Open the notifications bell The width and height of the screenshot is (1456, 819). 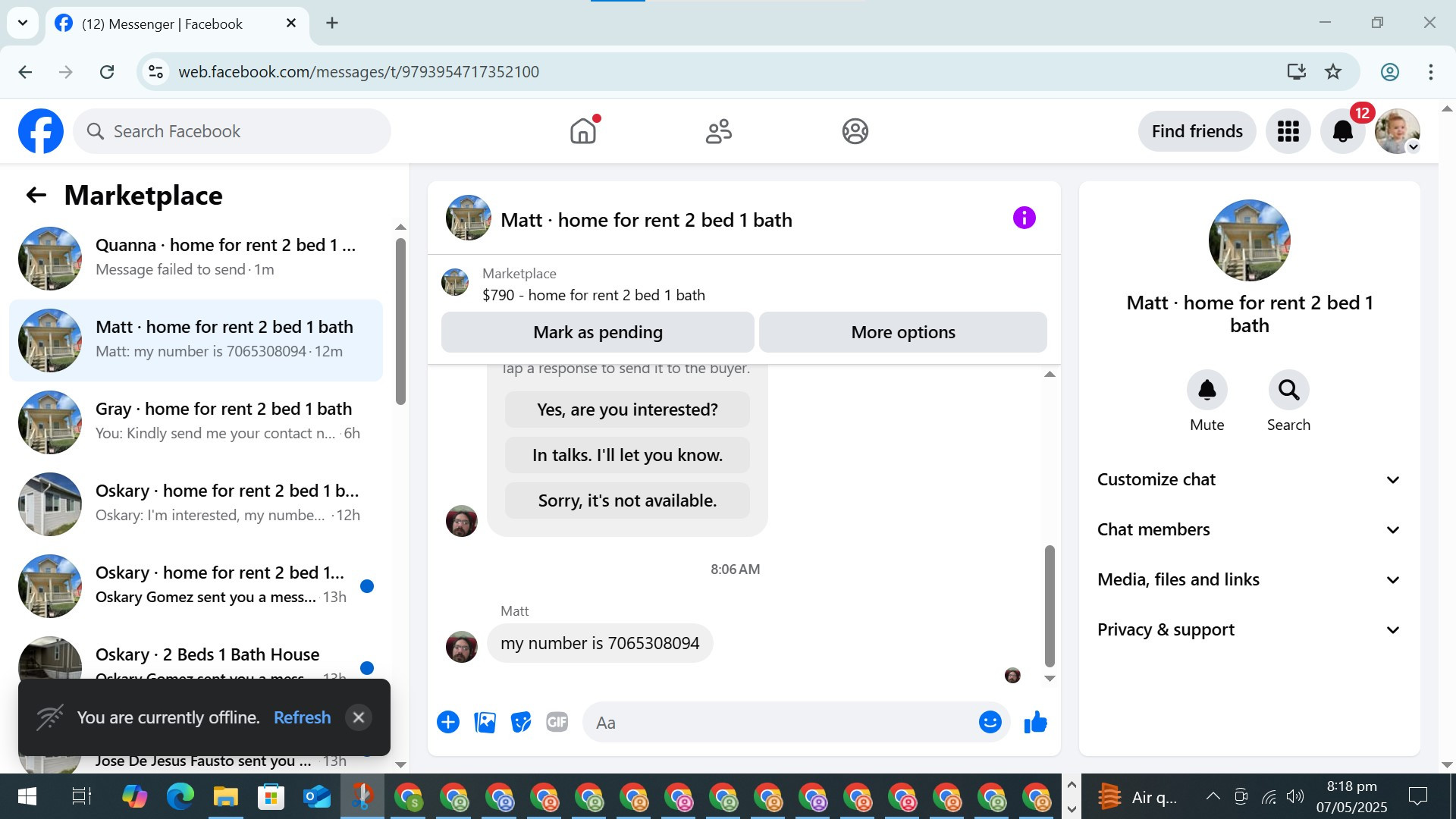tap(1342, 131)
